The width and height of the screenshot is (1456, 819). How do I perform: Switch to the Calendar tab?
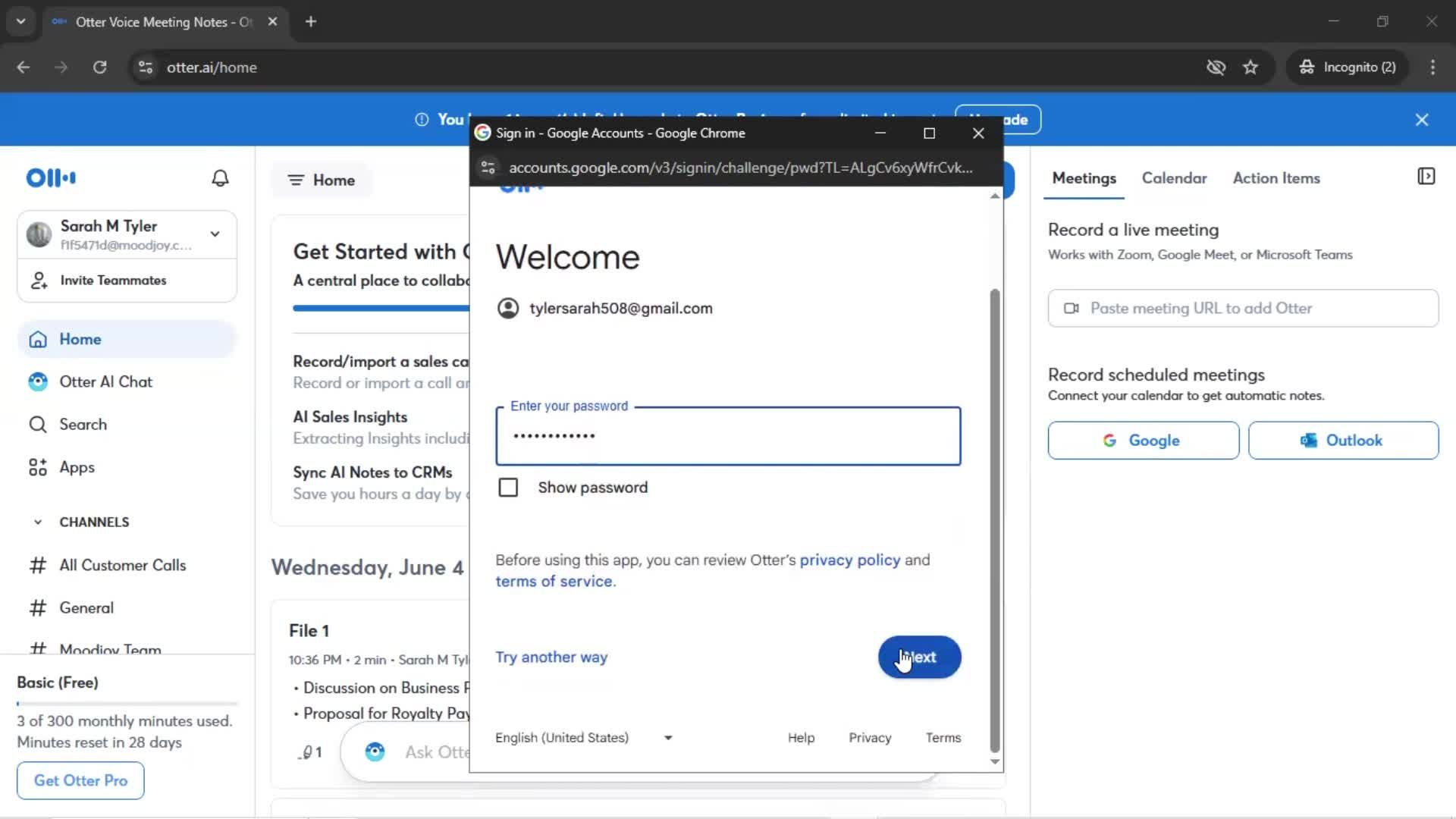(1174, 178)
